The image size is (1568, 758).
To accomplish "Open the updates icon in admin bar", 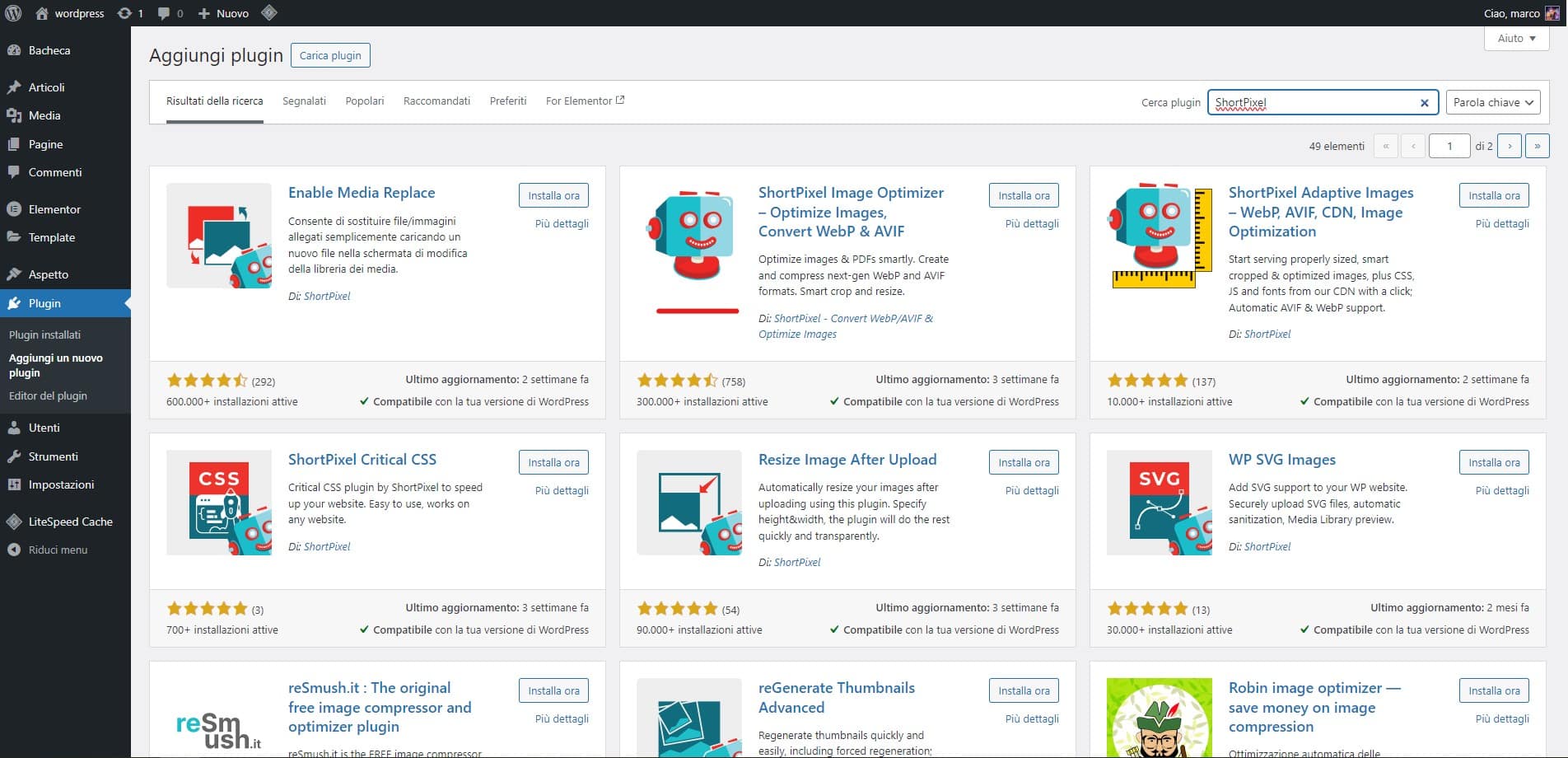I will pyautogui.click(x=130, y=13).
